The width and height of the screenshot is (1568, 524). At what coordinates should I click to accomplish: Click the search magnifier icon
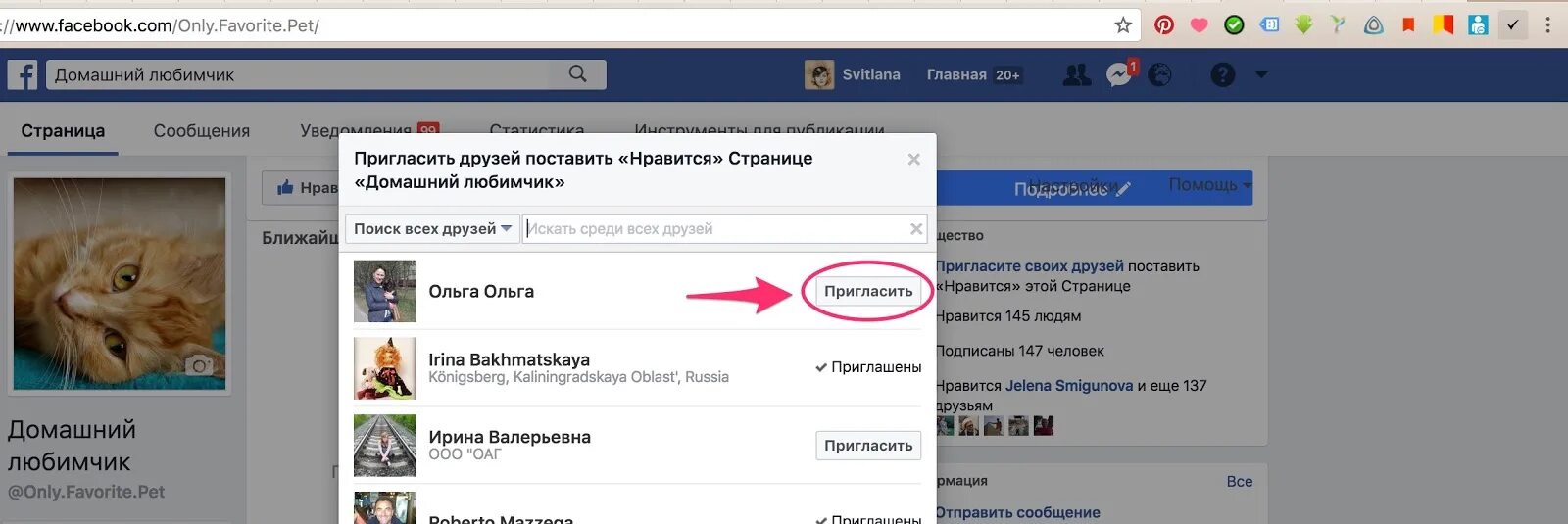point(578,74)
